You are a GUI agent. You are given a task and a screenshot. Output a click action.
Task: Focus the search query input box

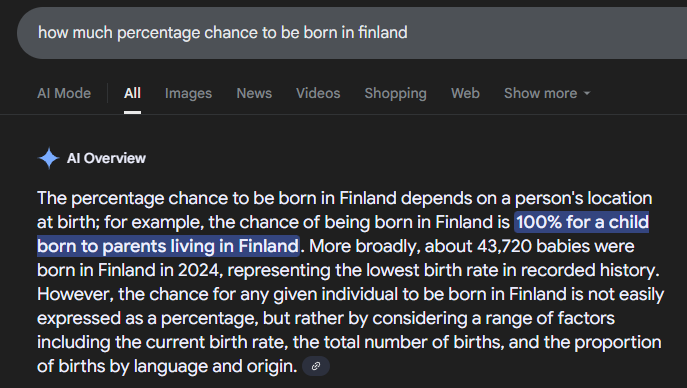point(352,33)
